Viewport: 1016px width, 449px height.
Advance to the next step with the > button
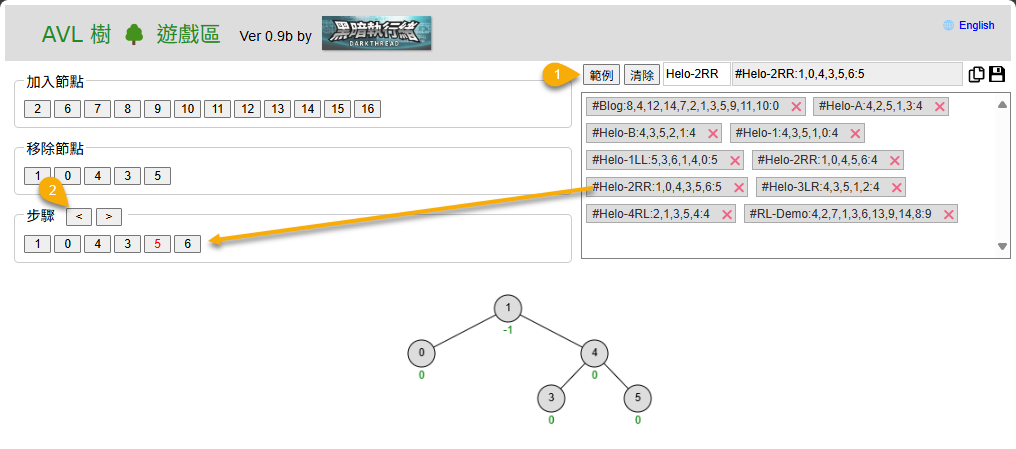pos(109,216)
